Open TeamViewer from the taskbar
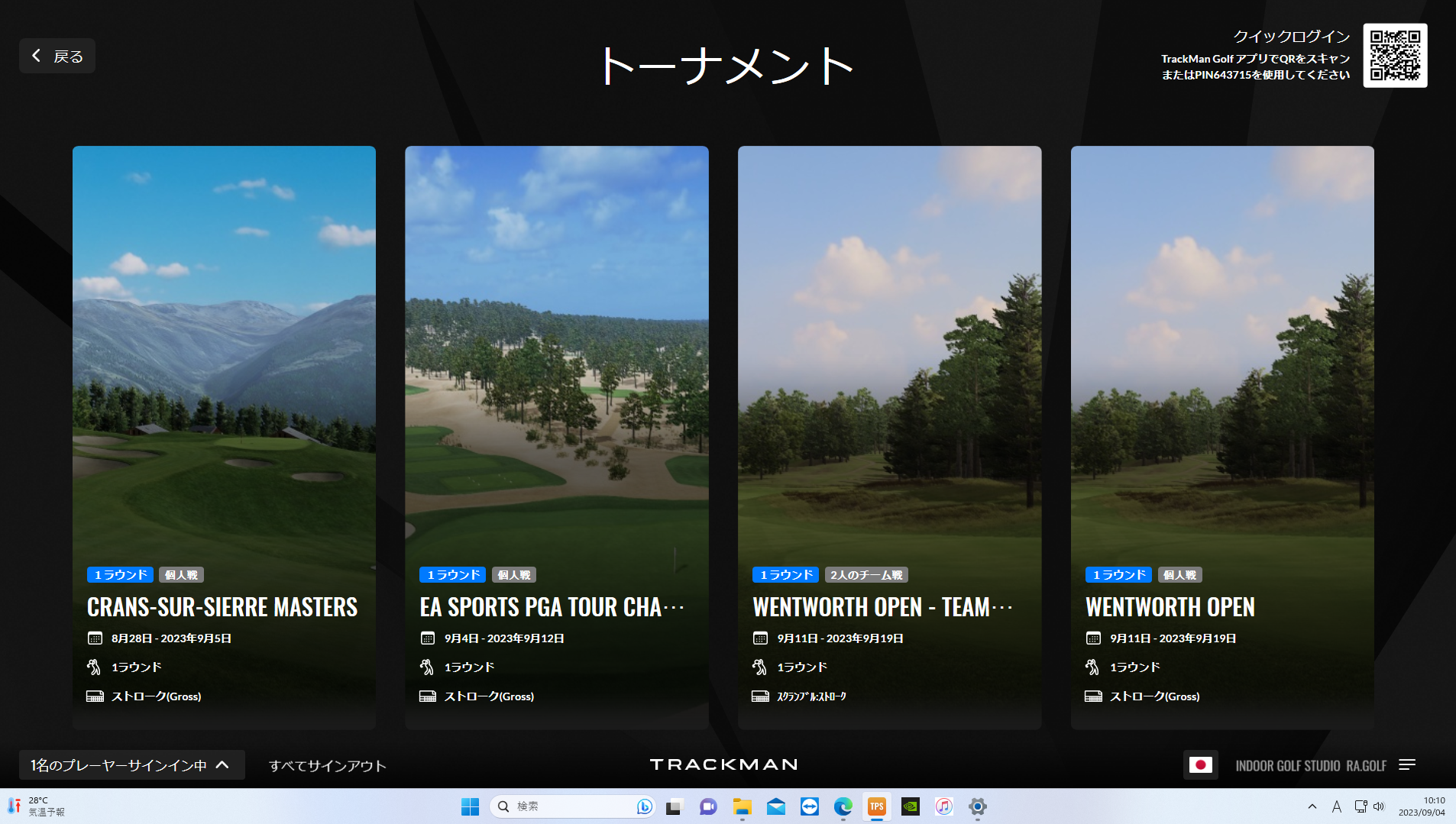1456x824 pixels. pos(810,806)
